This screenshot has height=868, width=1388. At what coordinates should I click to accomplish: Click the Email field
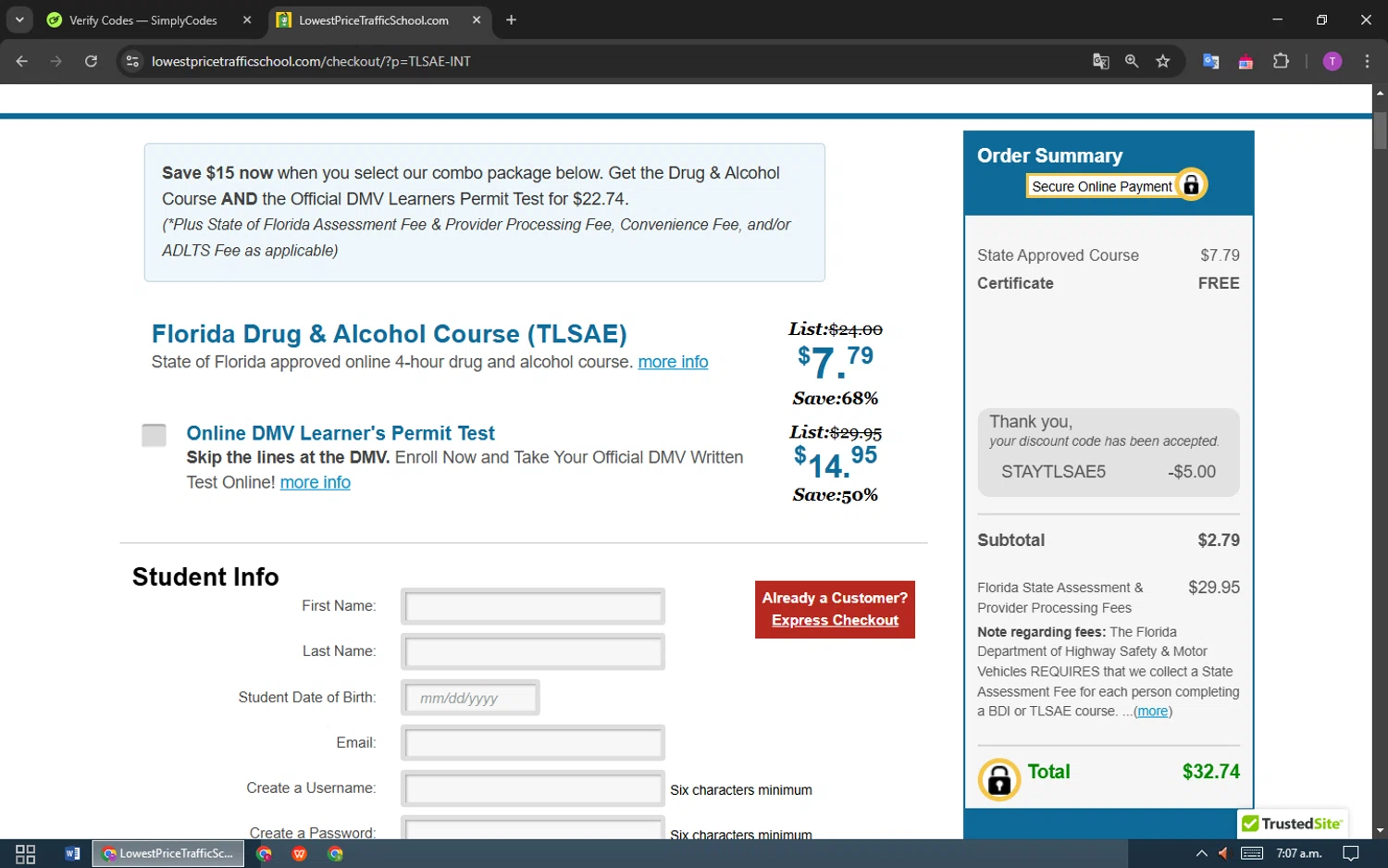point(533,743)
